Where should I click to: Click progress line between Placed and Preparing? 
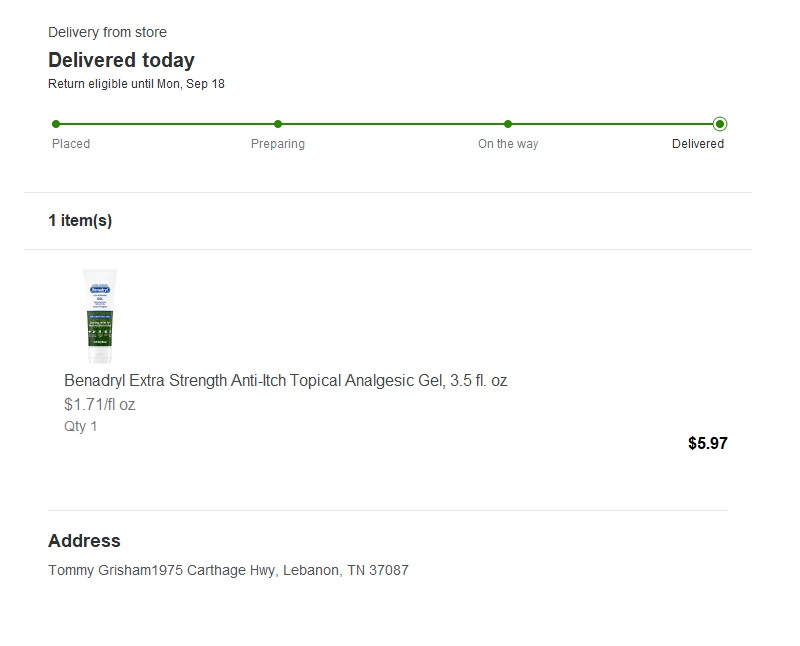point(167,124)
